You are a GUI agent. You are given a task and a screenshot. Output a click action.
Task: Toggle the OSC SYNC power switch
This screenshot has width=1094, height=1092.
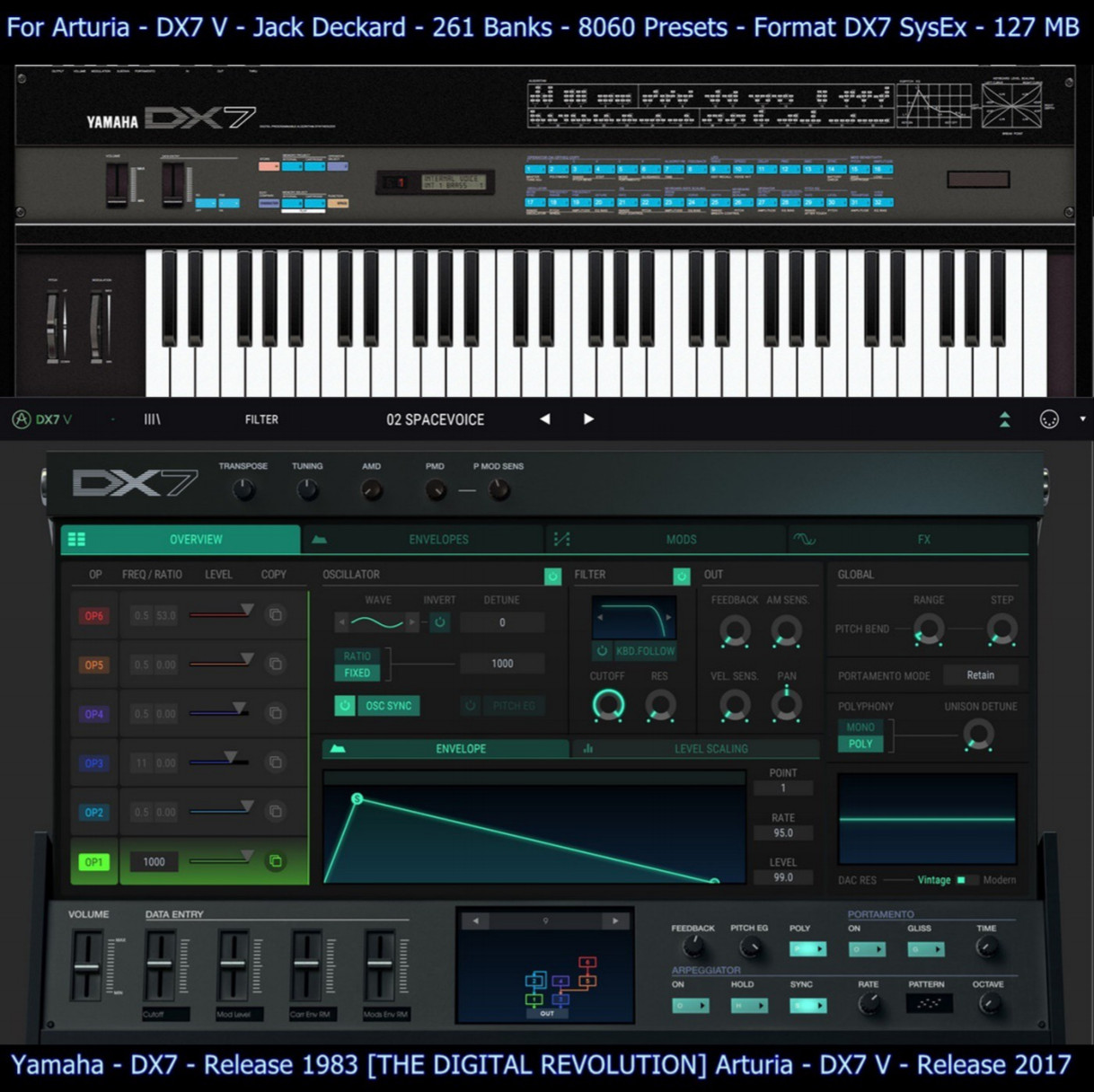point(345,706)
